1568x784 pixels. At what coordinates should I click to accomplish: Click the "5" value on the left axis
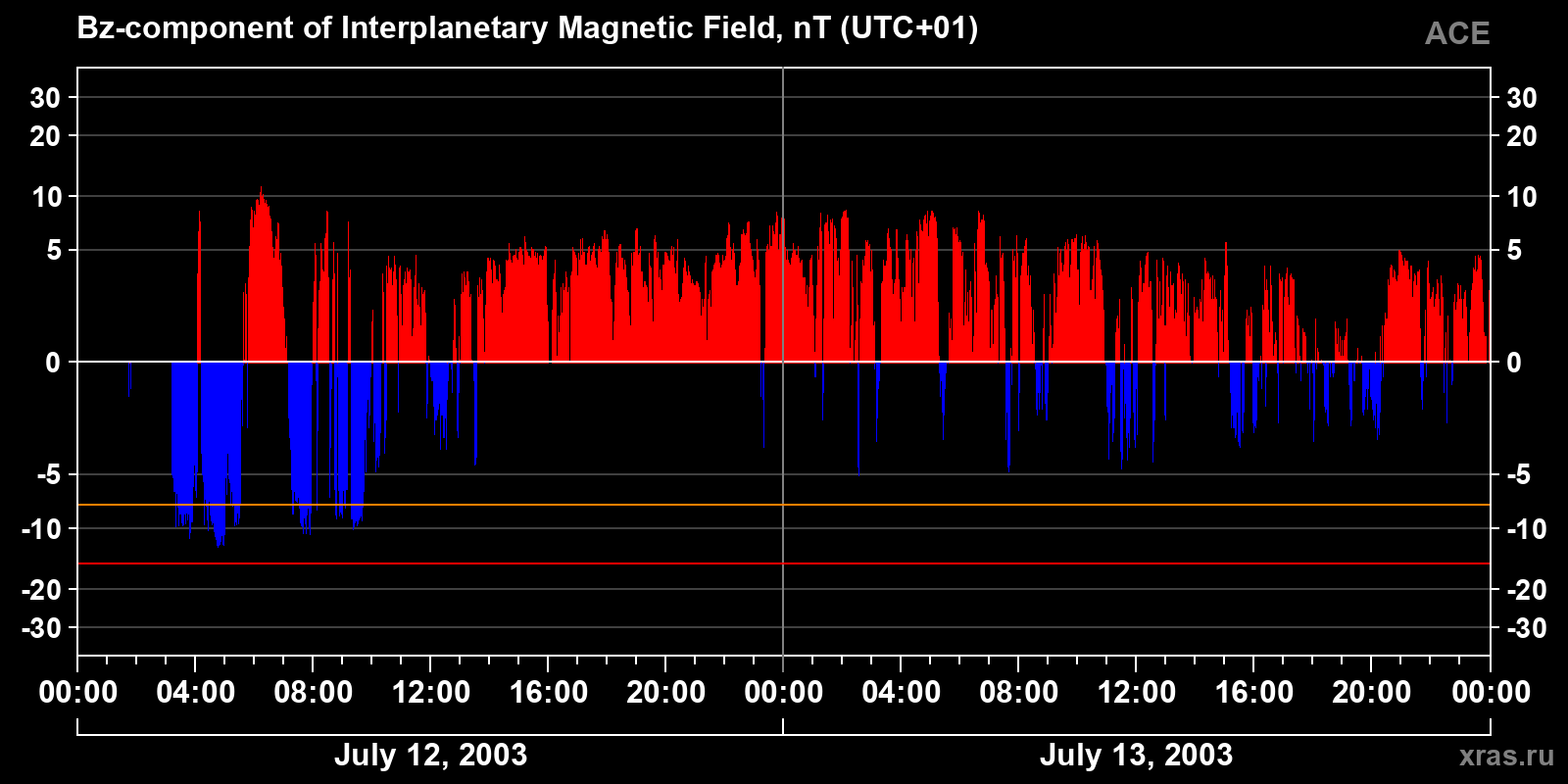pyautogui.click(x=54, y=251)
